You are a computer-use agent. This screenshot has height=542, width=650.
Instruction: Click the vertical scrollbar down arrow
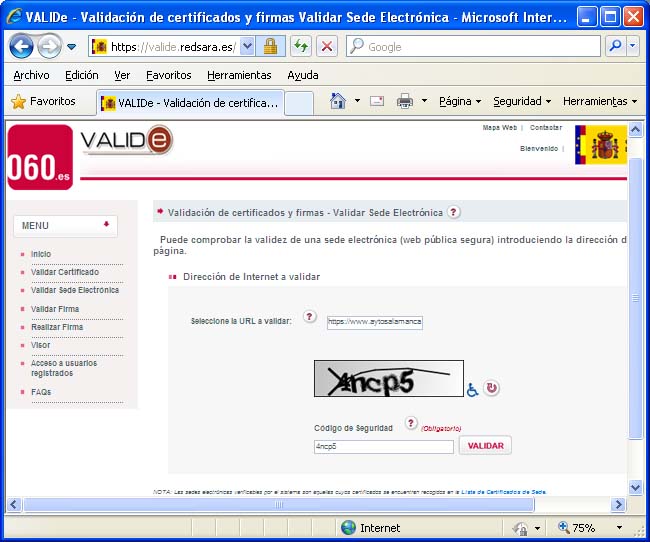coord(635,487)
